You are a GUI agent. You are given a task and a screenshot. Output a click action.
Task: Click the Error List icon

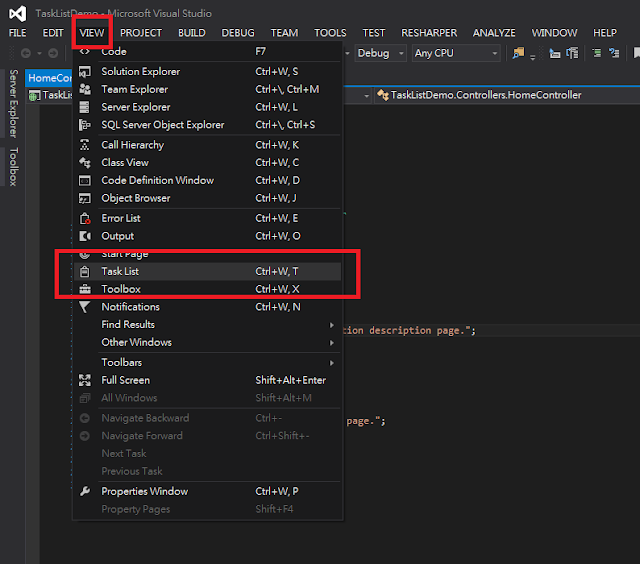[84, 218]
